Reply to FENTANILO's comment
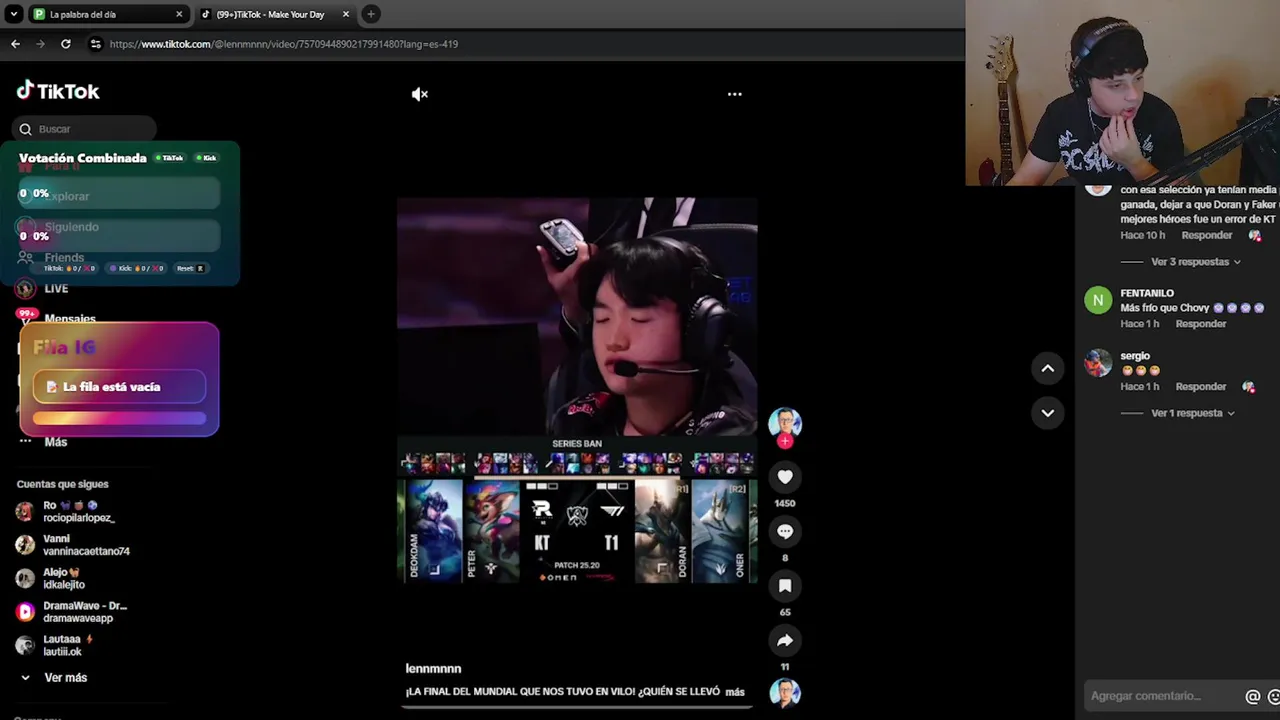 click(1201, 324)
